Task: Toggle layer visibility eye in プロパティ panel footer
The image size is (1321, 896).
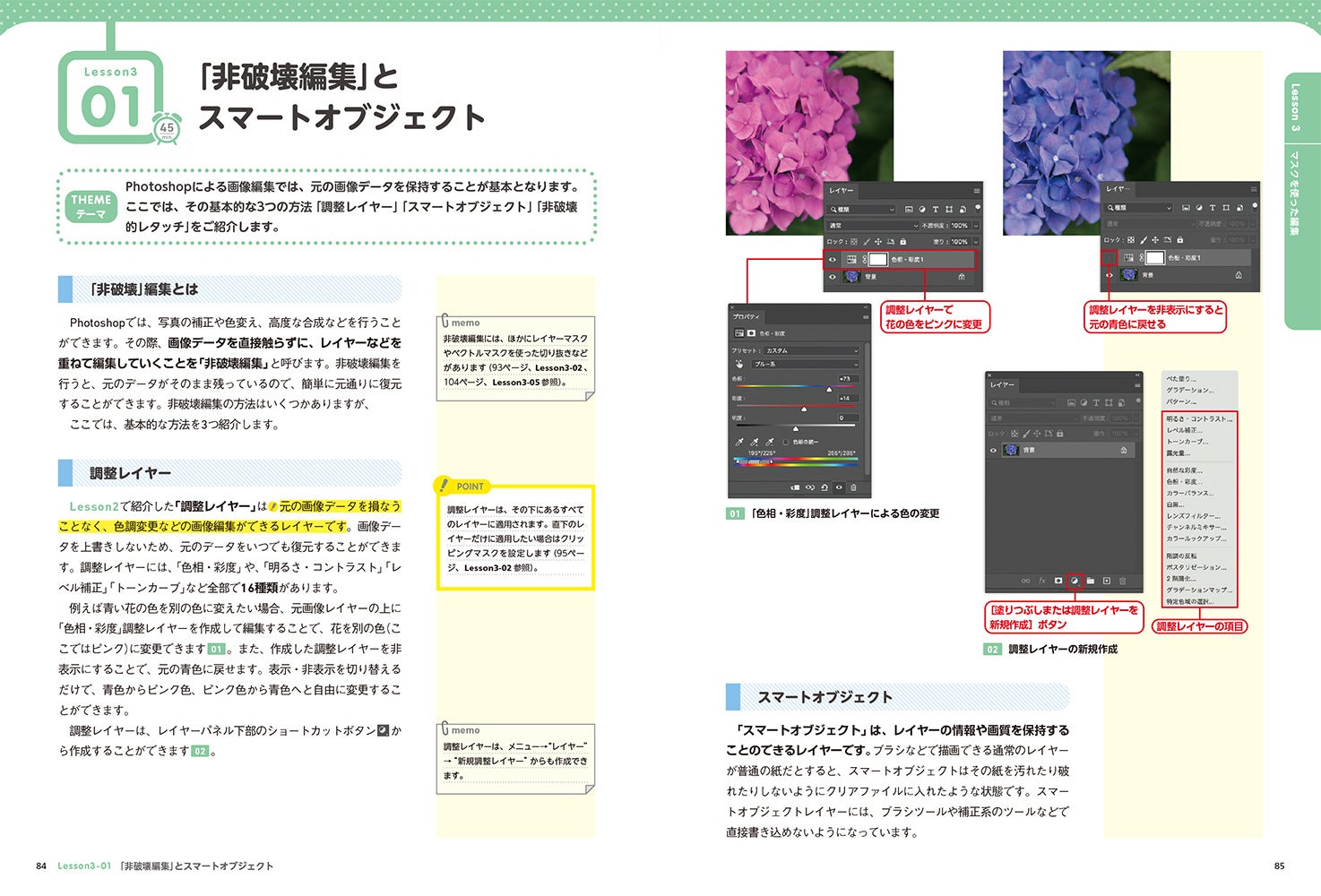Action: point(839,488)
